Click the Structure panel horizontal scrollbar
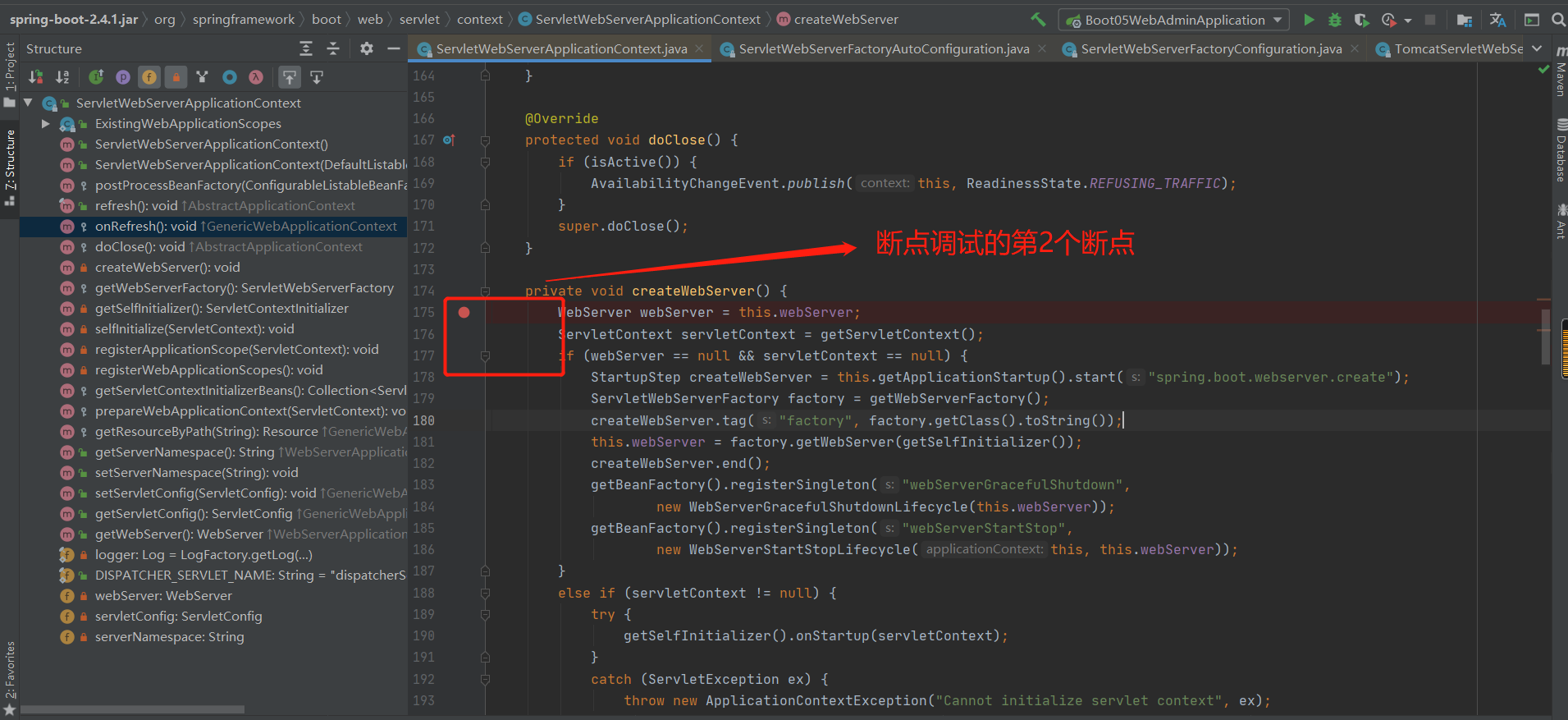This screenshot has height=720, width=1568. (x=132, y=709)
